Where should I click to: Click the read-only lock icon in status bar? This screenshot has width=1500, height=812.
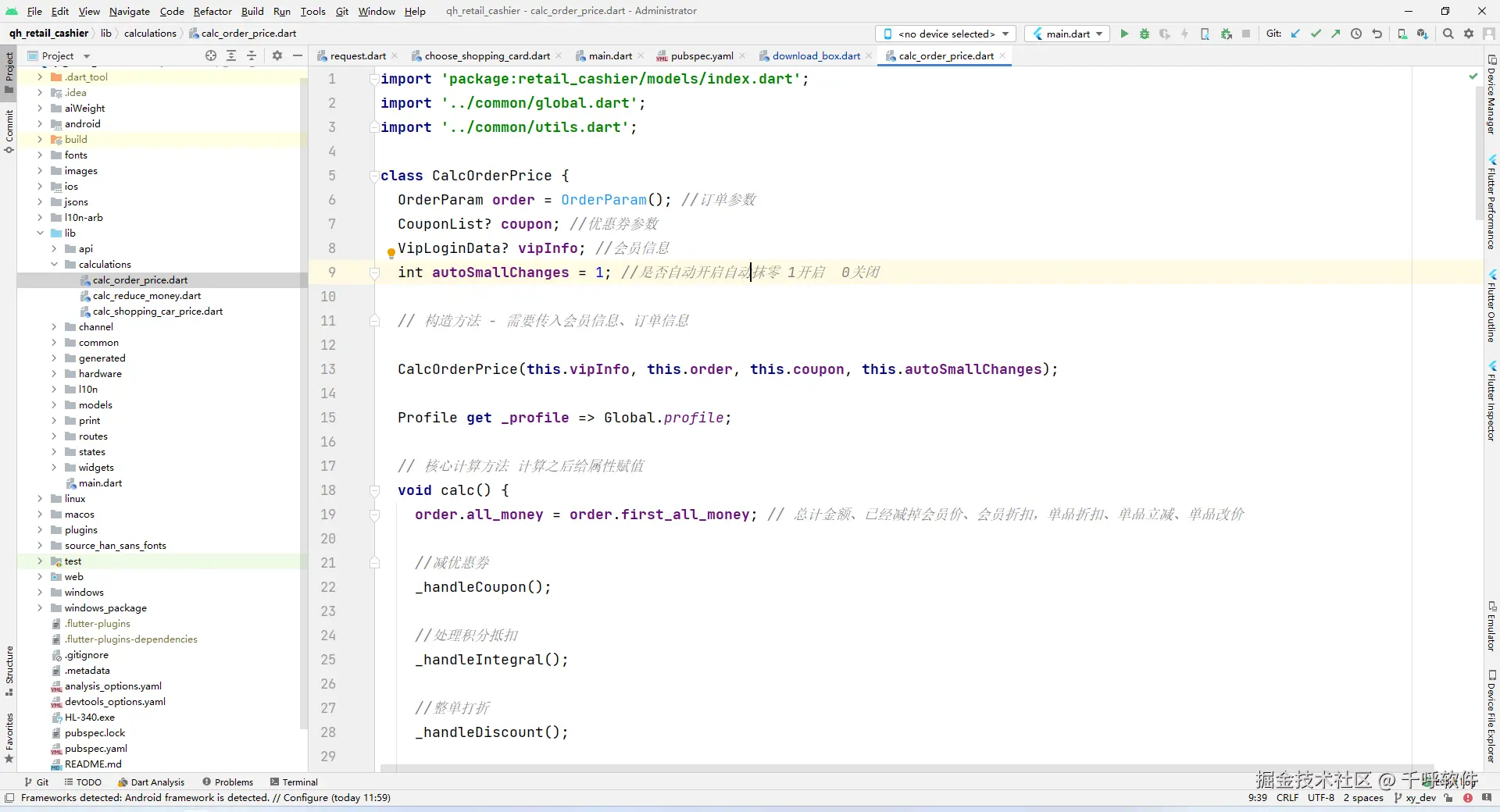(1448, 798)
